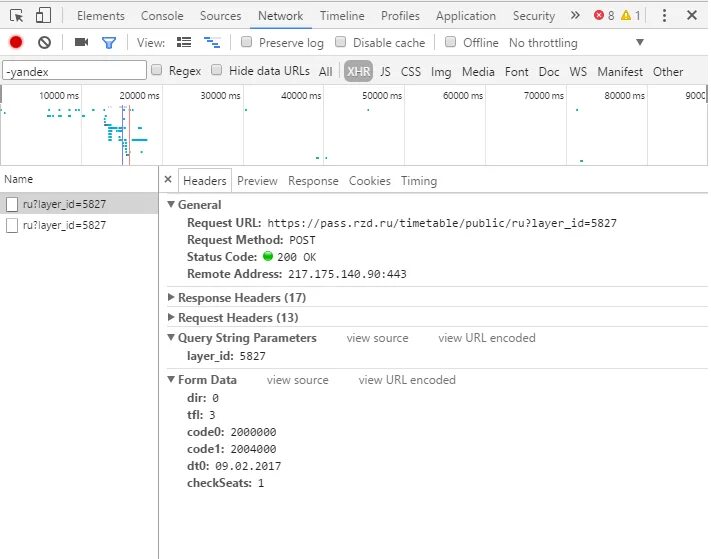This screenshot has width=711, height=559.
Task: Filter requests by Font type
Action: (x=516, y=72)
